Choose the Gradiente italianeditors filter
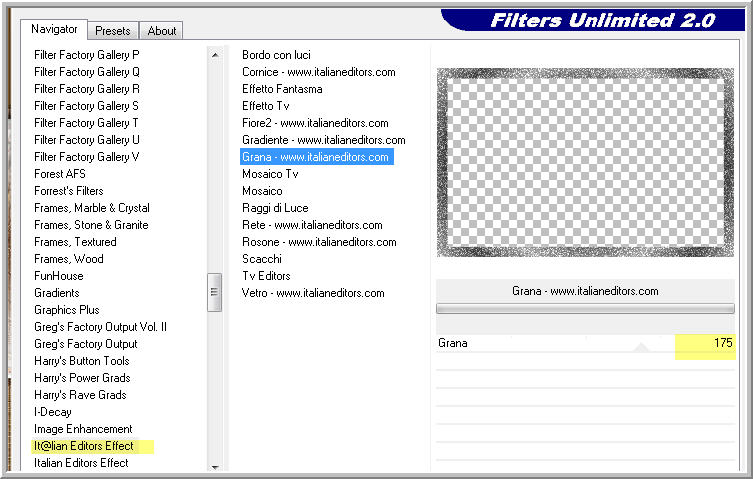 coord(324,140)
